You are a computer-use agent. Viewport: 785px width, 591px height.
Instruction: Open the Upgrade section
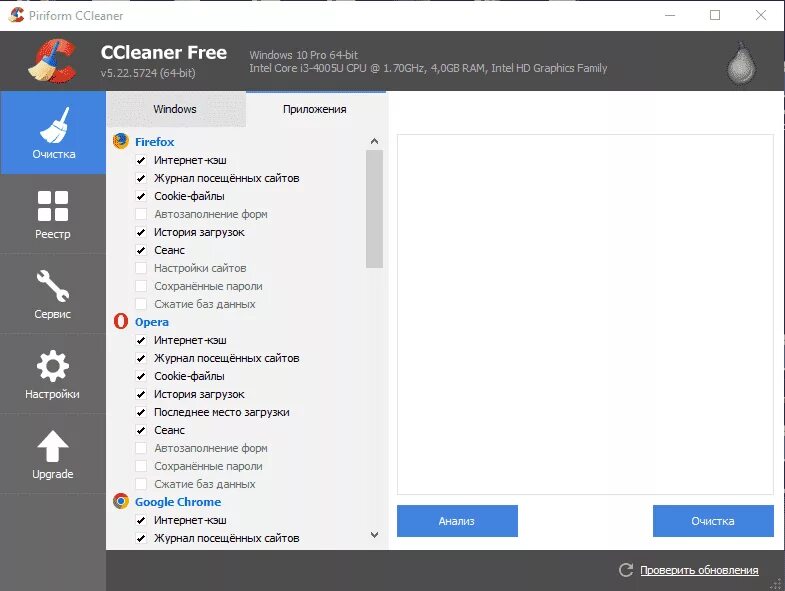click(x=53, y=454)
